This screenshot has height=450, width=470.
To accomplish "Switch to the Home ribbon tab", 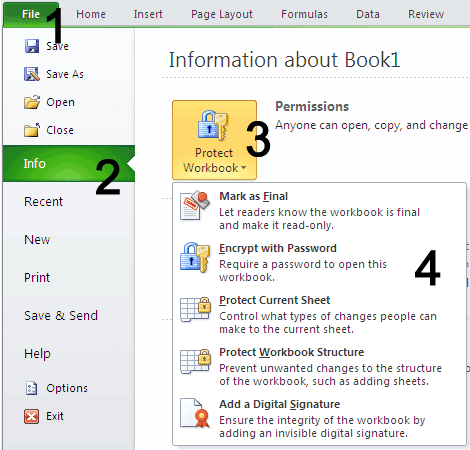I will [x=91, y=14].
